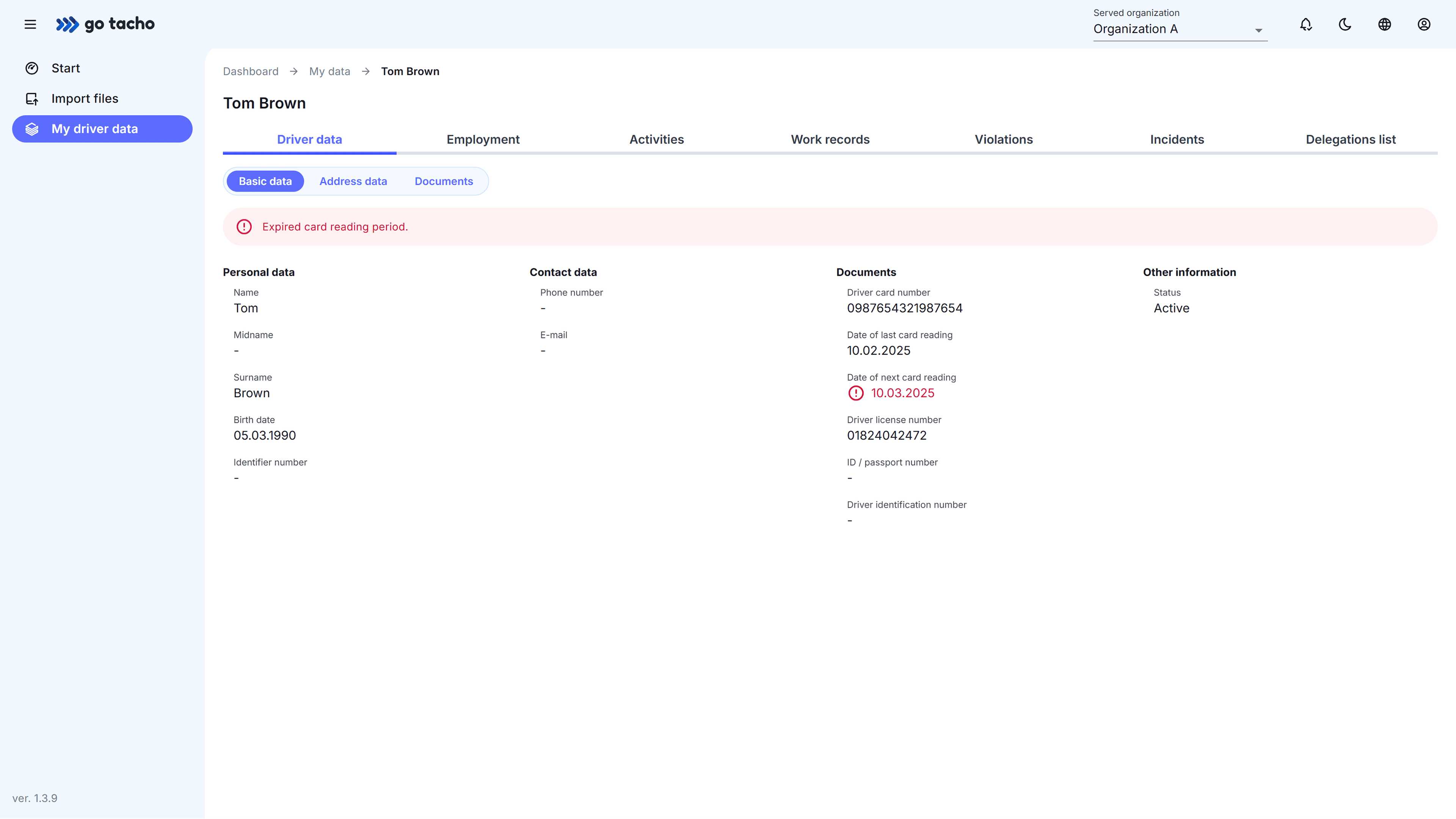Select Import files in the sidebar
This screenshot has width=1456, height=819.
tap(85, 98)
